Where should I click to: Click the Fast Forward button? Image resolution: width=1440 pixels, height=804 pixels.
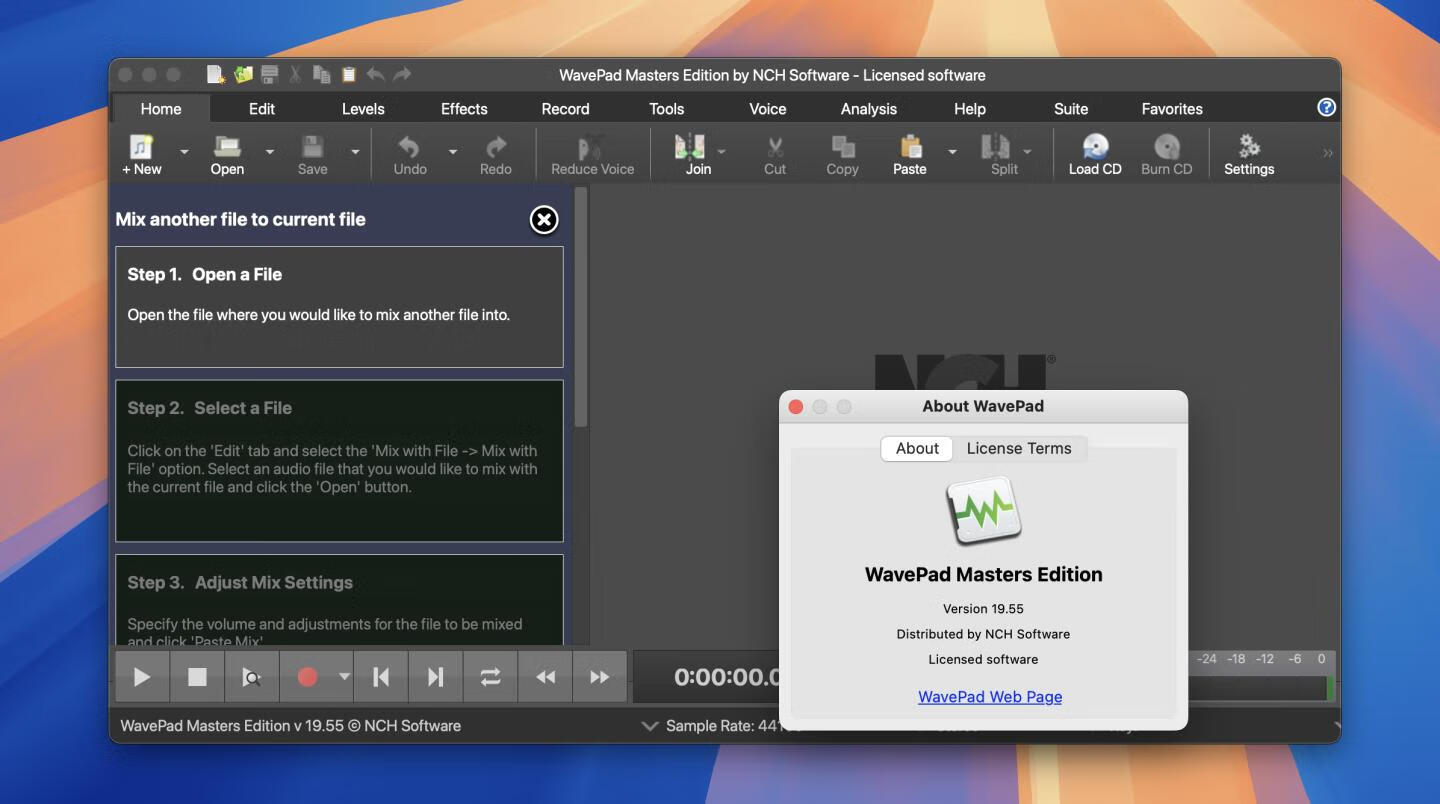point(599,677)
